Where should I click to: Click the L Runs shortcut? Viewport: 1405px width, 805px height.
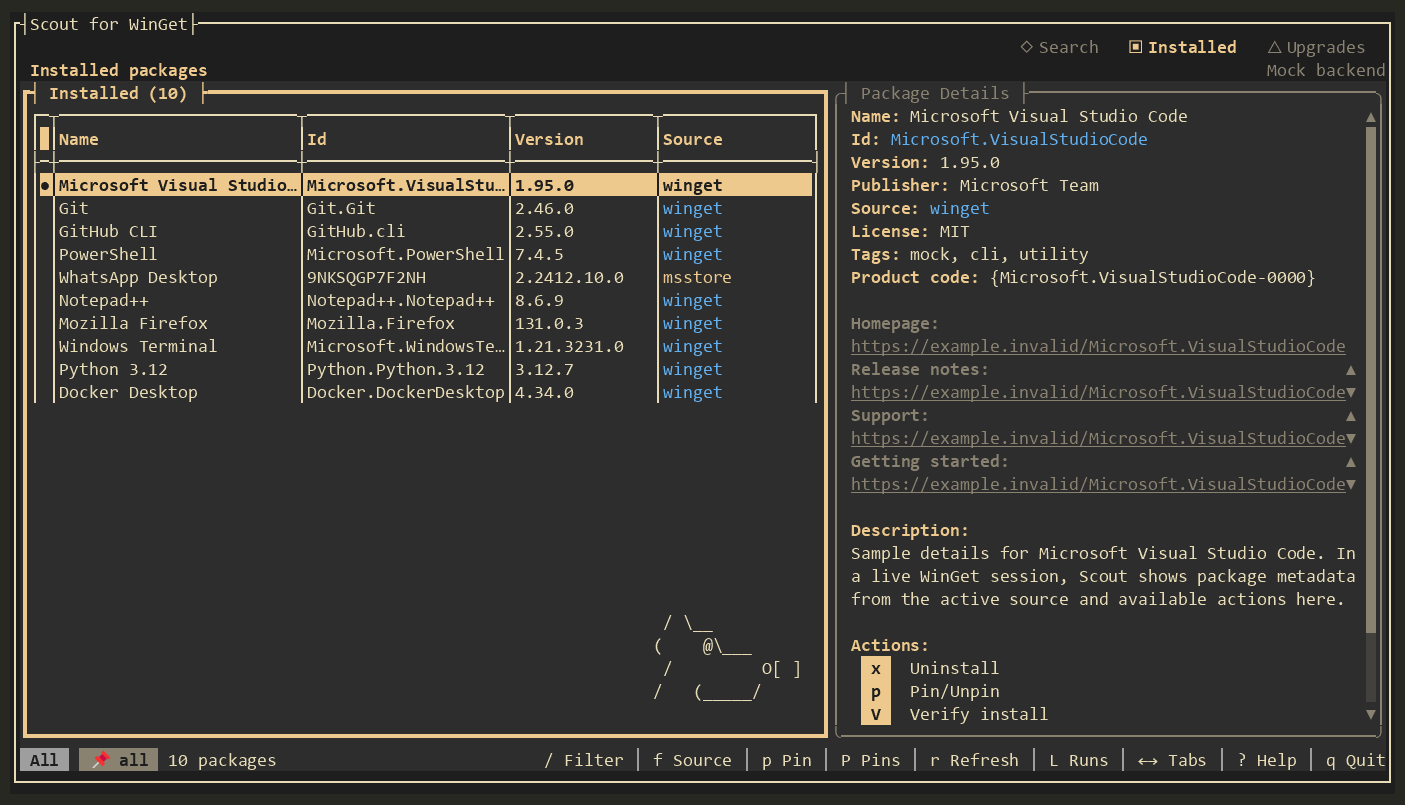[x=1078, y=760]
